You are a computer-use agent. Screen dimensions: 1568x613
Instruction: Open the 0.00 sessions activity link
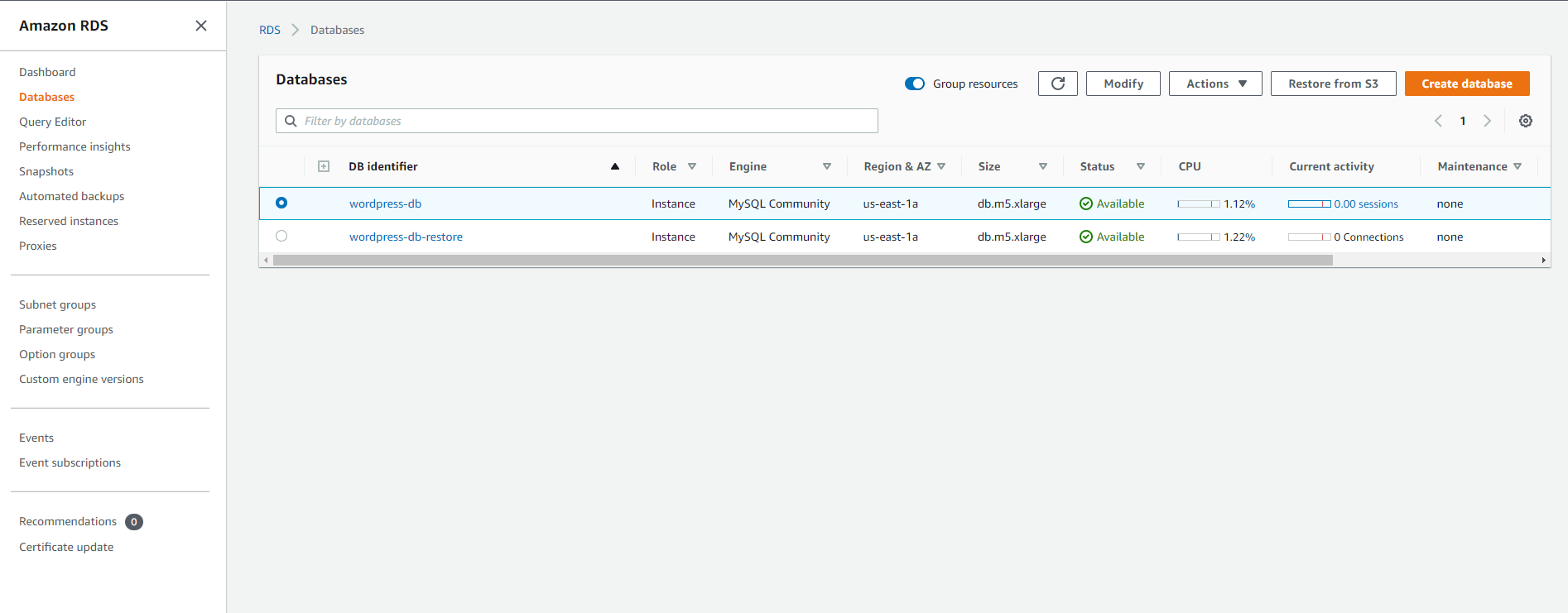tap(1366, 204)
